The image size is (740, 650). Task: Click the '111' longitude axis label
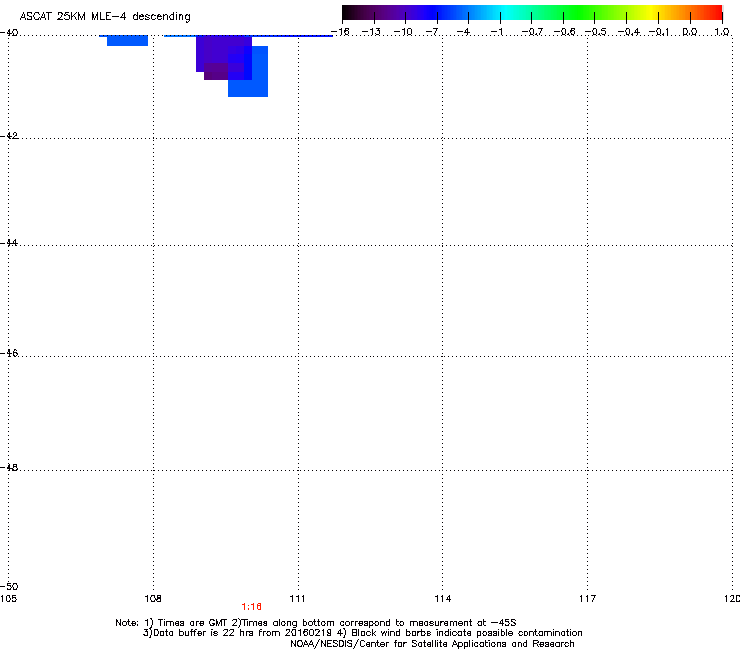click(x=297, y=599)
